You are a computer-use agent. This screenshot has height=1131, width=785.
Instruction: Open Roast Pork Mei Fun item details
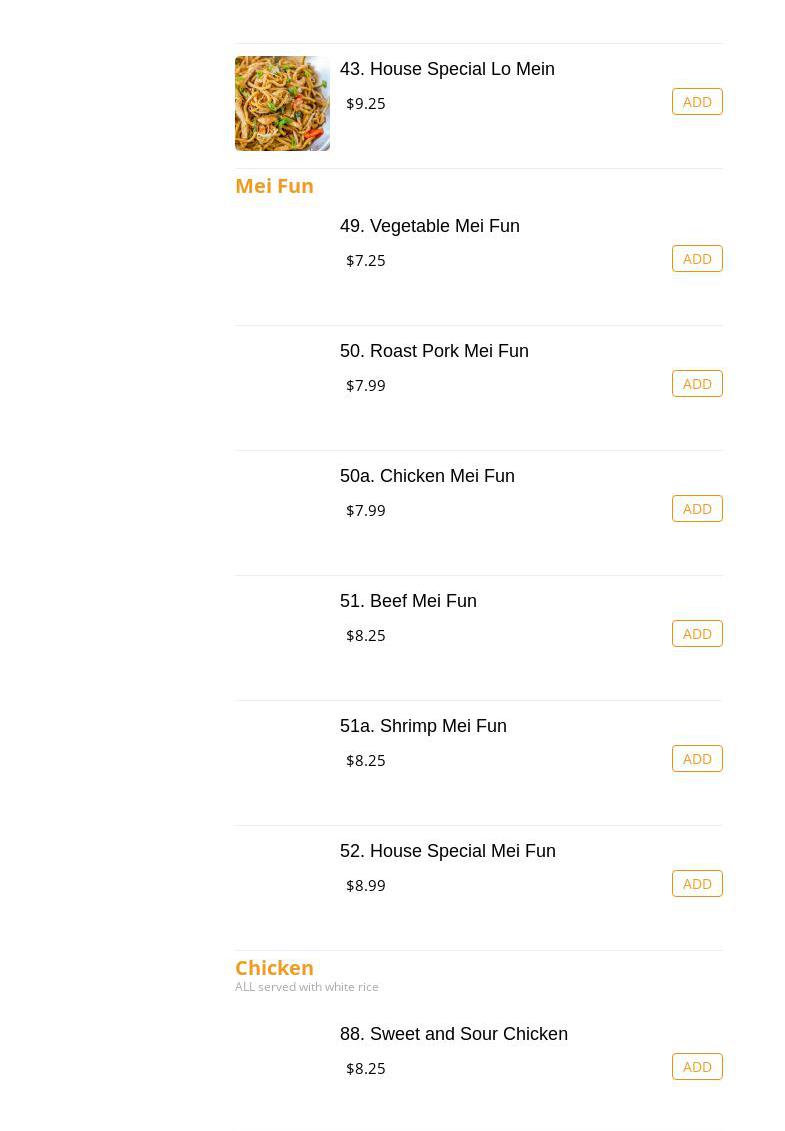(434, 351)
